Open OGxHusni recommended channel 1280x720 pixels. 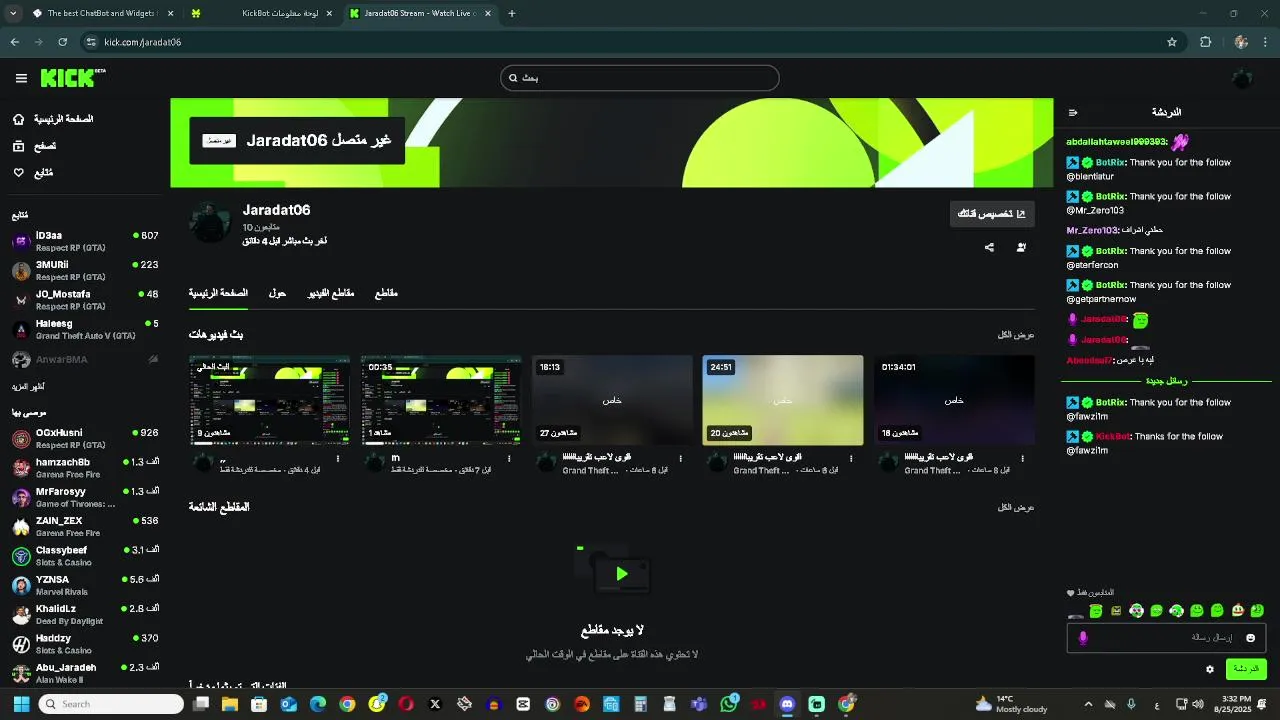pyautogui.click(x=85, y=438)
